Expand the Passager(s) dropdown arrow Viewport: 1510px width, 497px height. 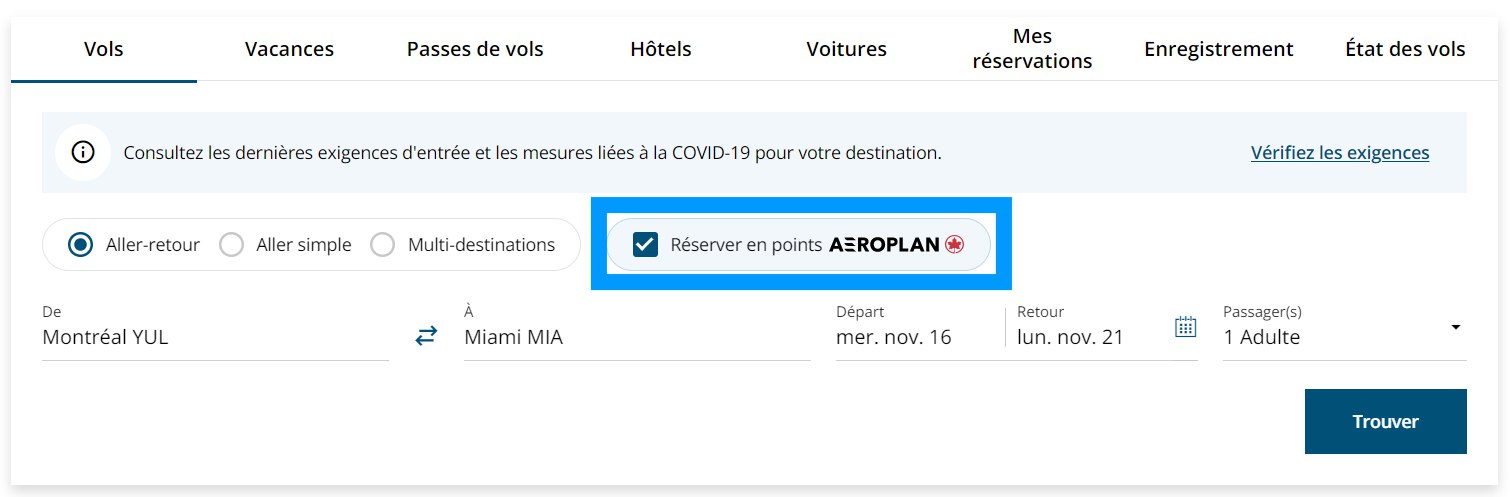tap(1455, 328)
